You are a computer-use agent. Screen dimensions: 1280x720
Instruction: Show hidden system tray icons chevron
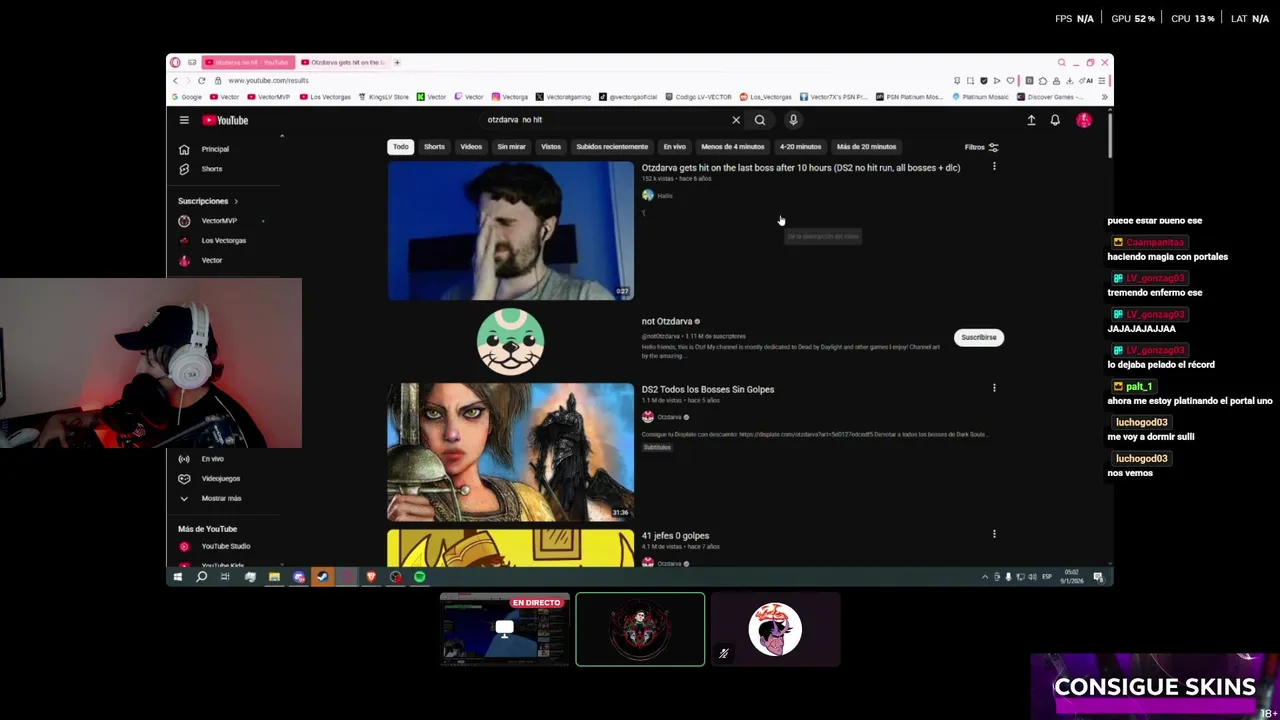(x=984, y=577)
